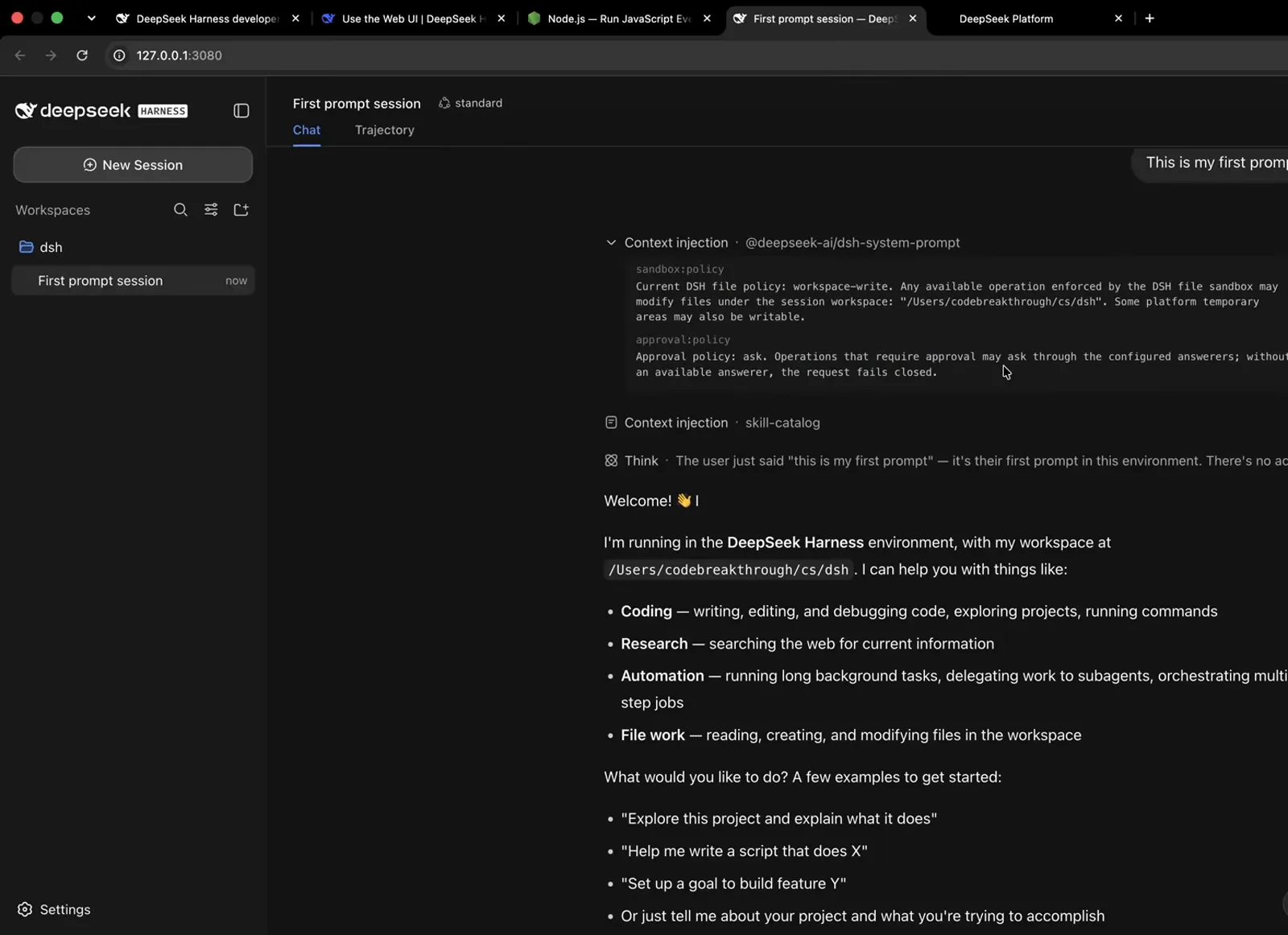Viewport: 1288px width, 935px height.
Task: Expand the skill-catalog context injection
Action: [712, 422]
